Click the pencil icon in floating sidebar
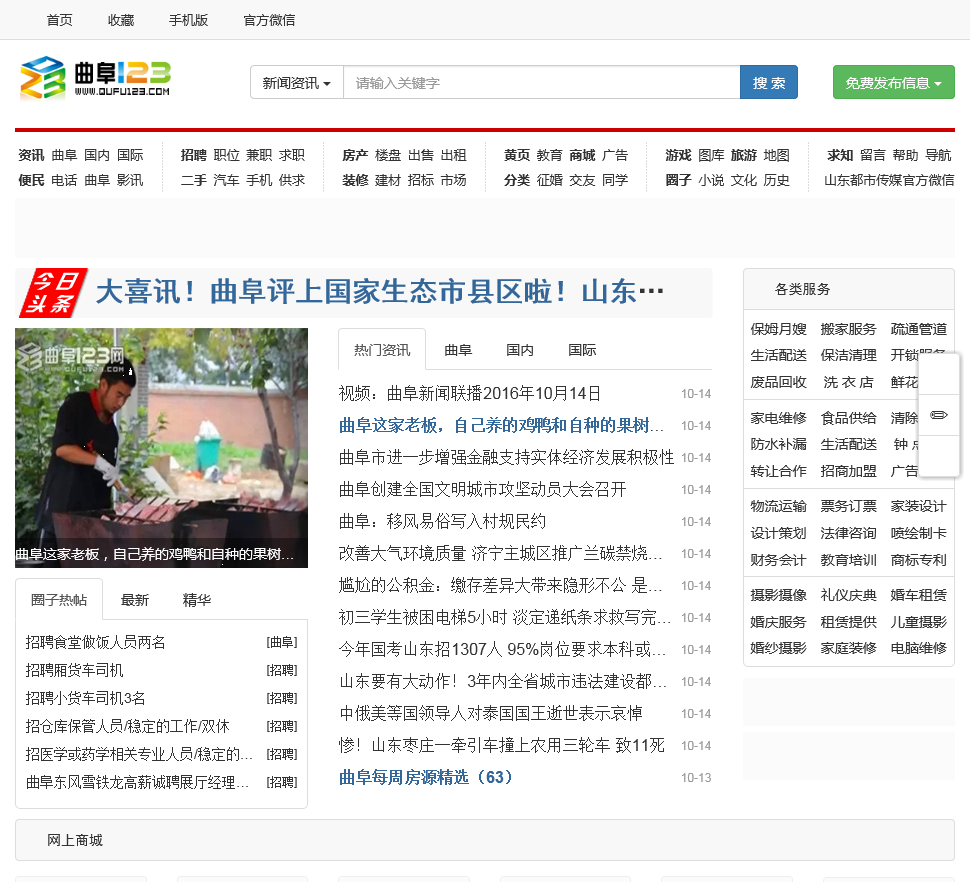970x882 pixels. [x=938, y=415]
